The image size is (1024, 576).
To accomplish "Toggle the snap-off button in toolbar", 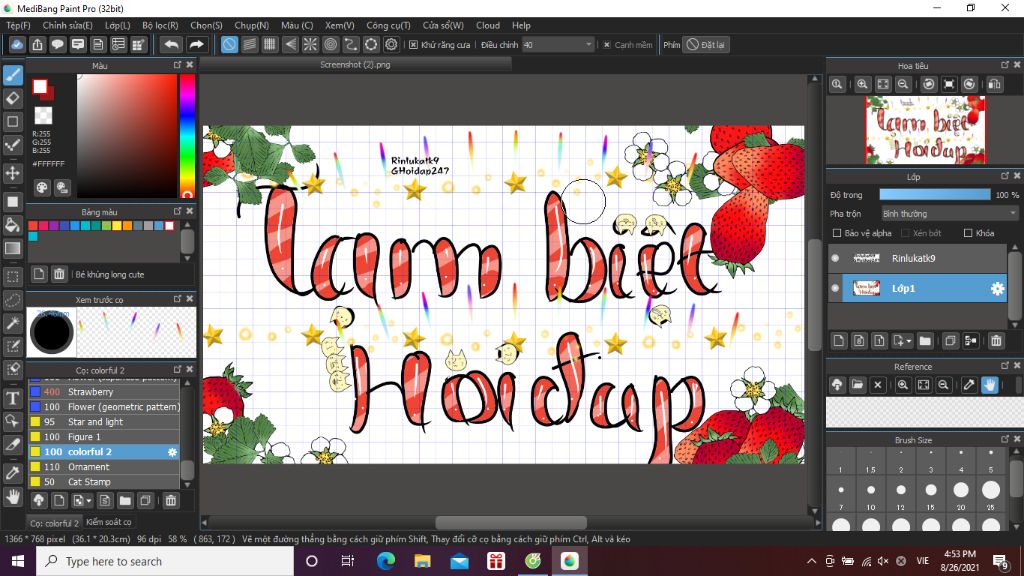I will 229,44.
